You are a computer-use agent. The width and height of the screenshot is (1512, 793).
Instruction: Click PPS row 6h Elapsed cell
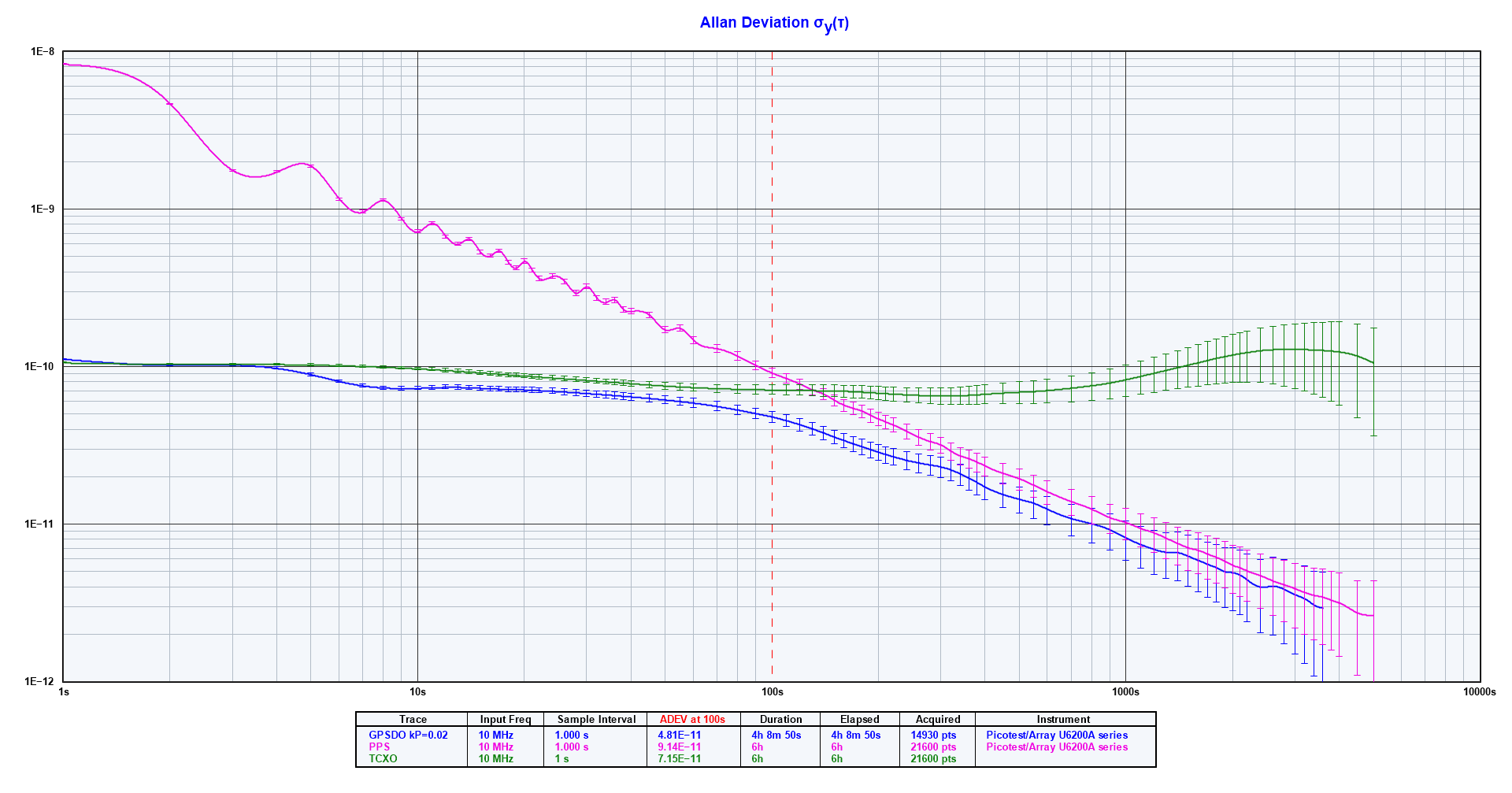(836, 747)
